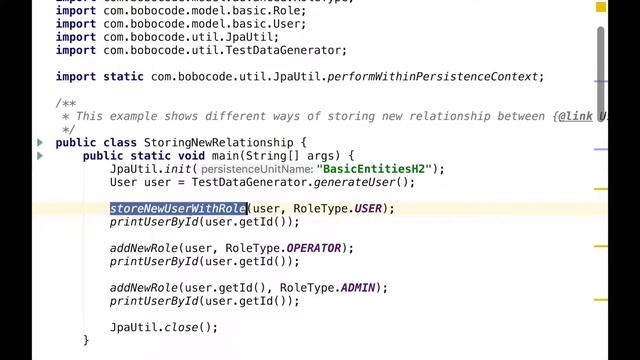Click the @link tag in the Javadoc comment
The height and width of the screenshot is (360, 640).
(576, 116)
